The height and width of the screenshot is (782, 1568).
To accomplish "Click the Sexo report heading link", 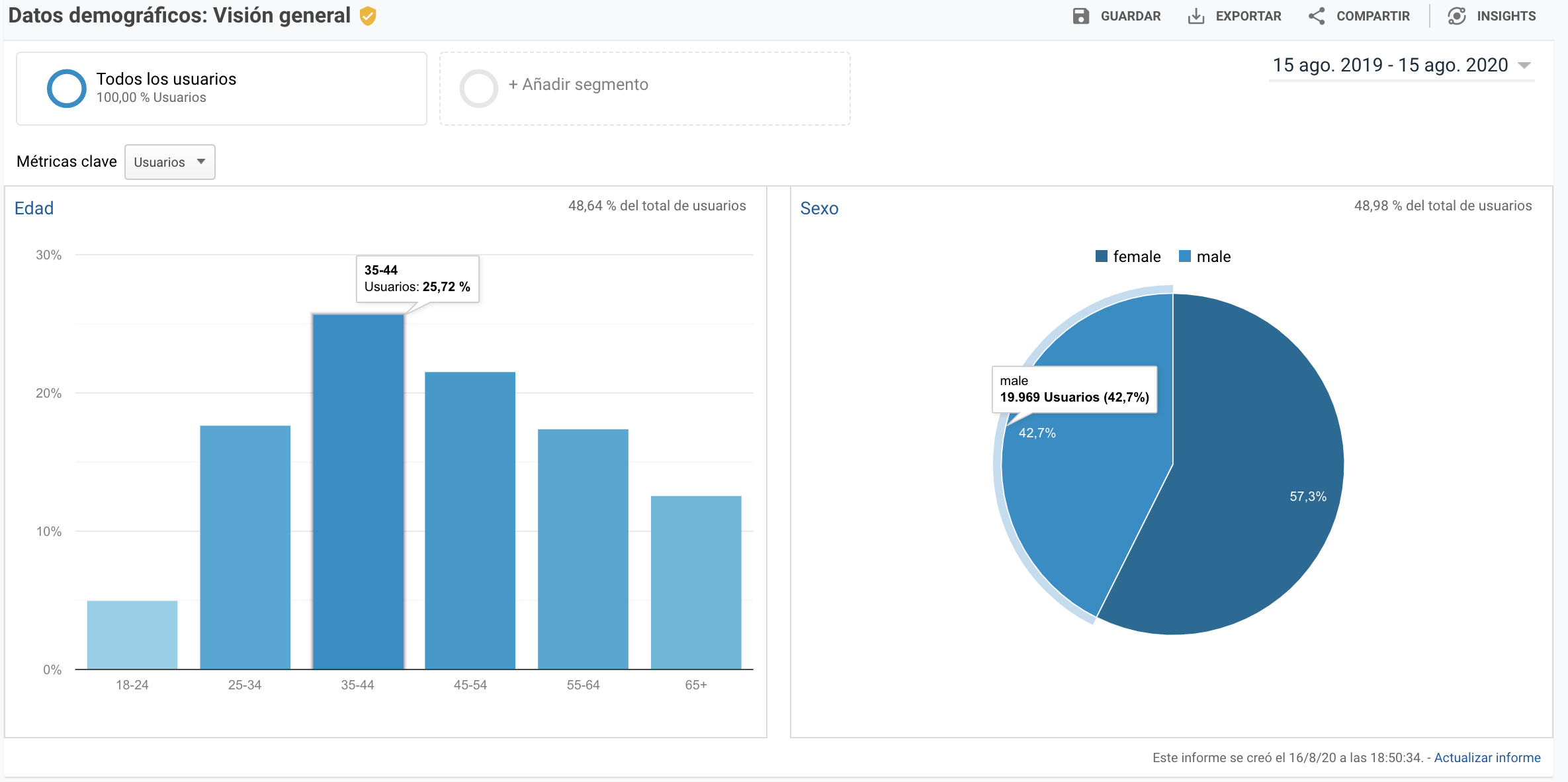I will (x=819, y=208).
